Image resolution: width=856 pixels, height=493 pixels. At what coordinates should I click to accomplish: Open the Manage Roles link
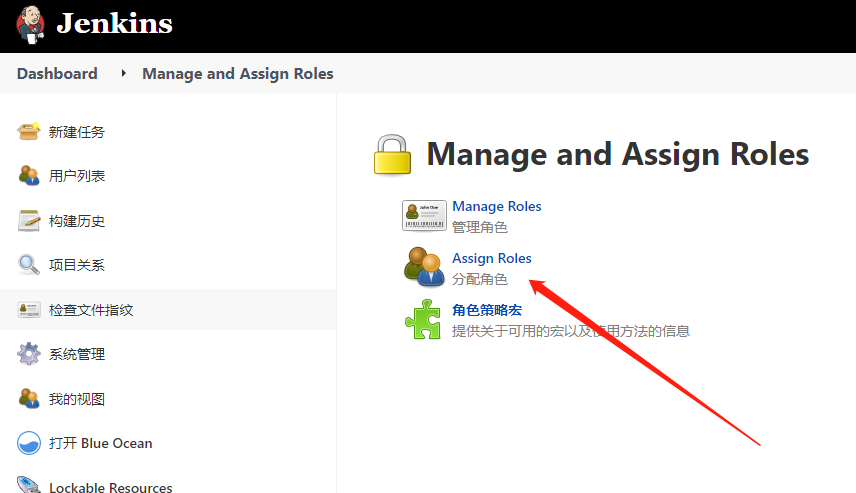(496, 206)
